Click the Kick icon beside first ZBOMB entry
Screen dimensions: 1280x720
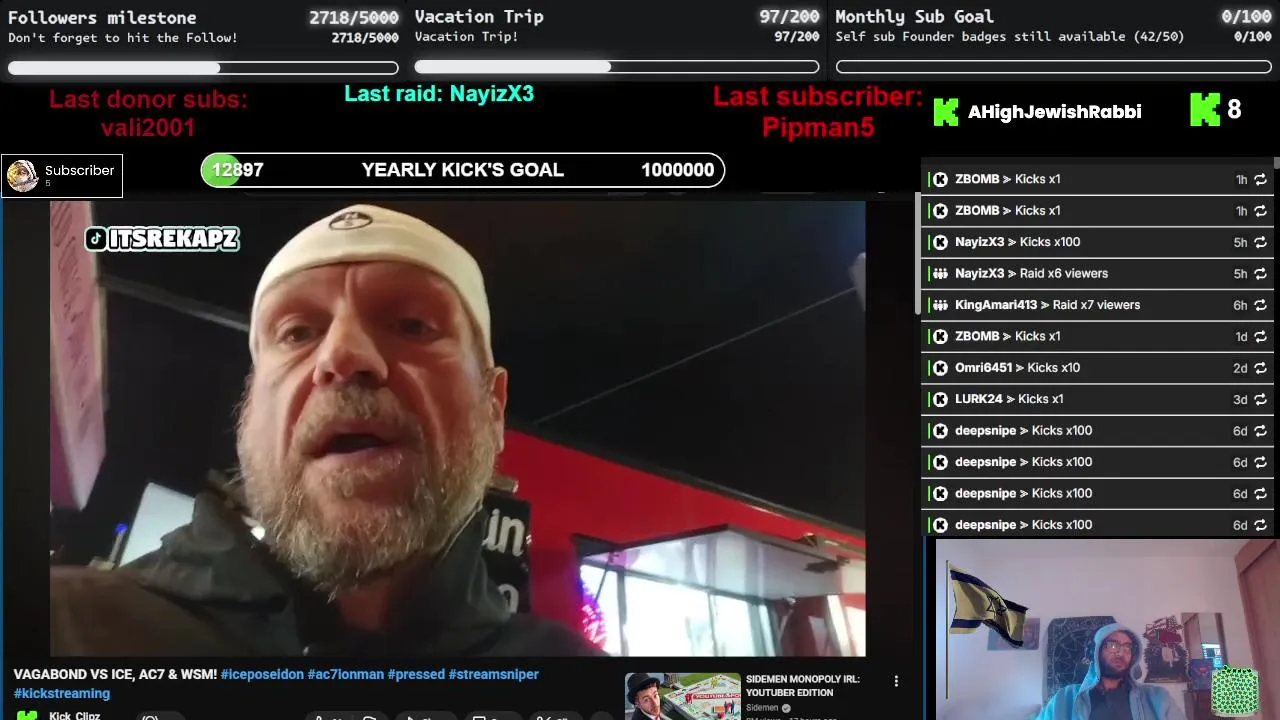coord(940,179)
